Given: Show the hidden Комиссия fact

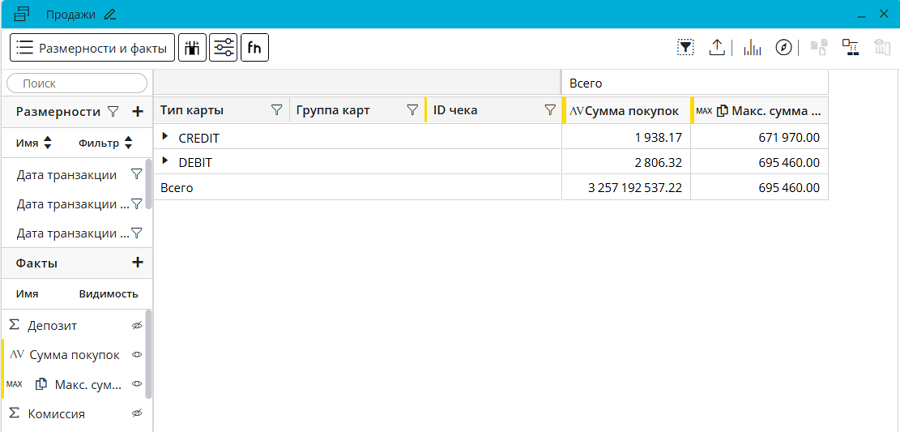Looking at the screenshot, I should (x=137, y=413).
